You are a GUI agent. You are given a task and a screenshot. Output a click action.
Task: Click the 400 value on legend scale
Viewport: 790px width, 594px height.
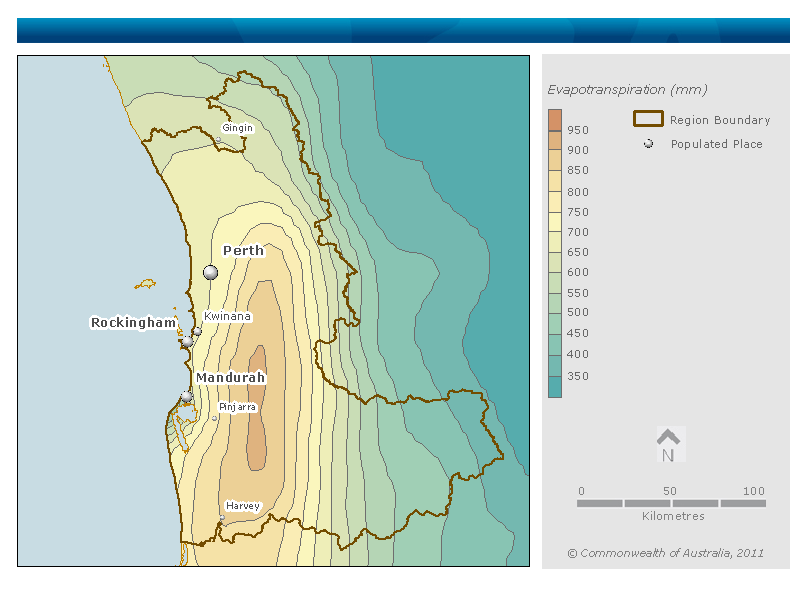click(578, 354)
